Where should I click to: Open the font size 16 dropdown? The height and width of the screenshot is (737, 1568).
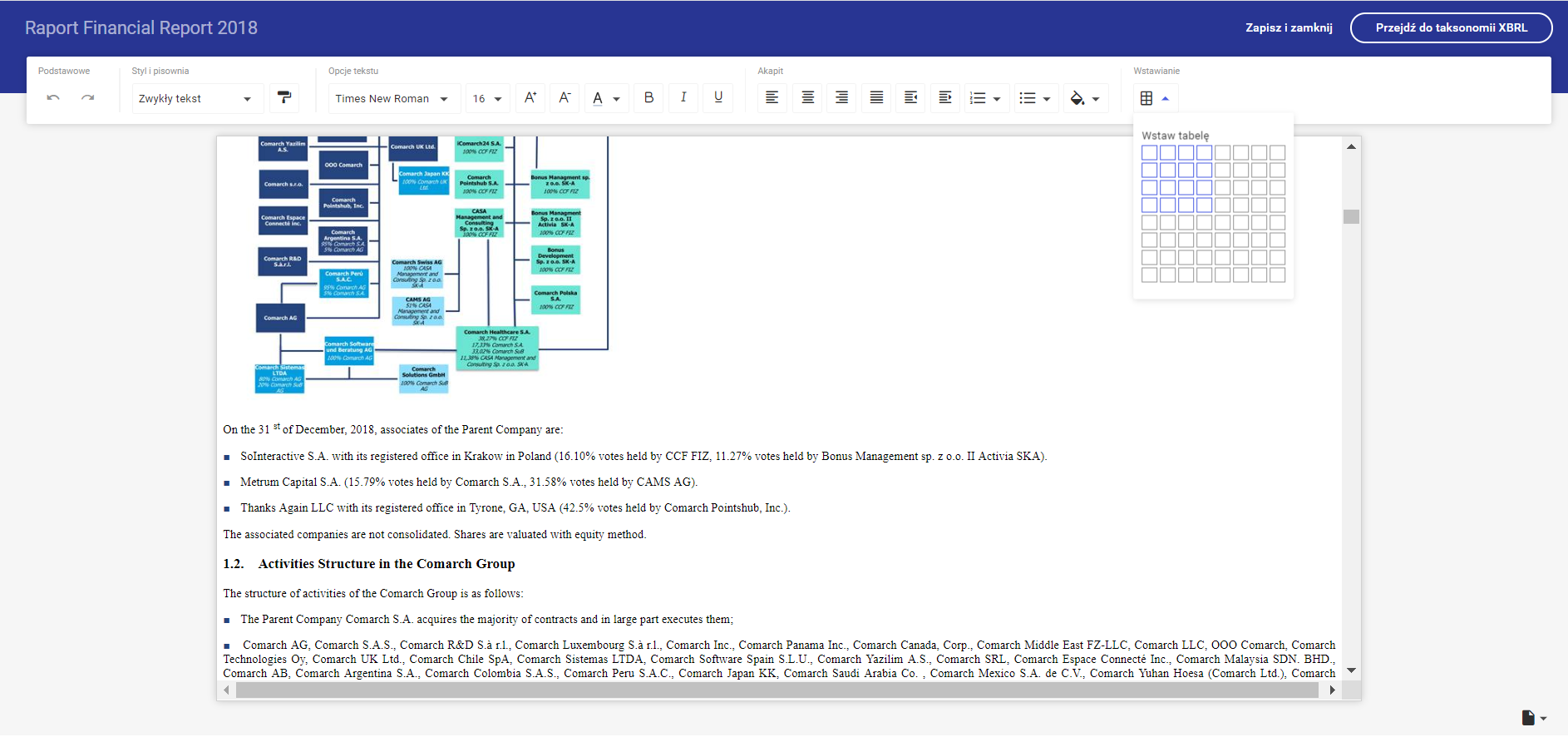(488, 98)
